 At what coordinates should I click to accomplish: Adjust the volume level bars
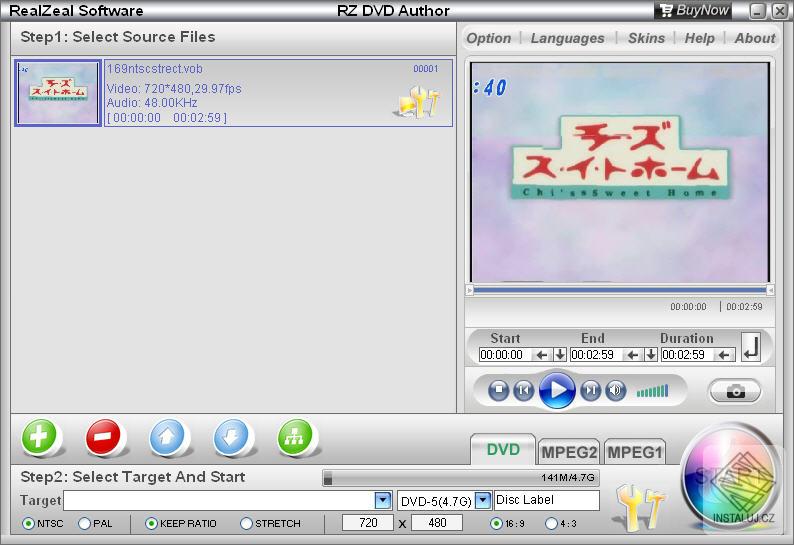tap(652, 391)
